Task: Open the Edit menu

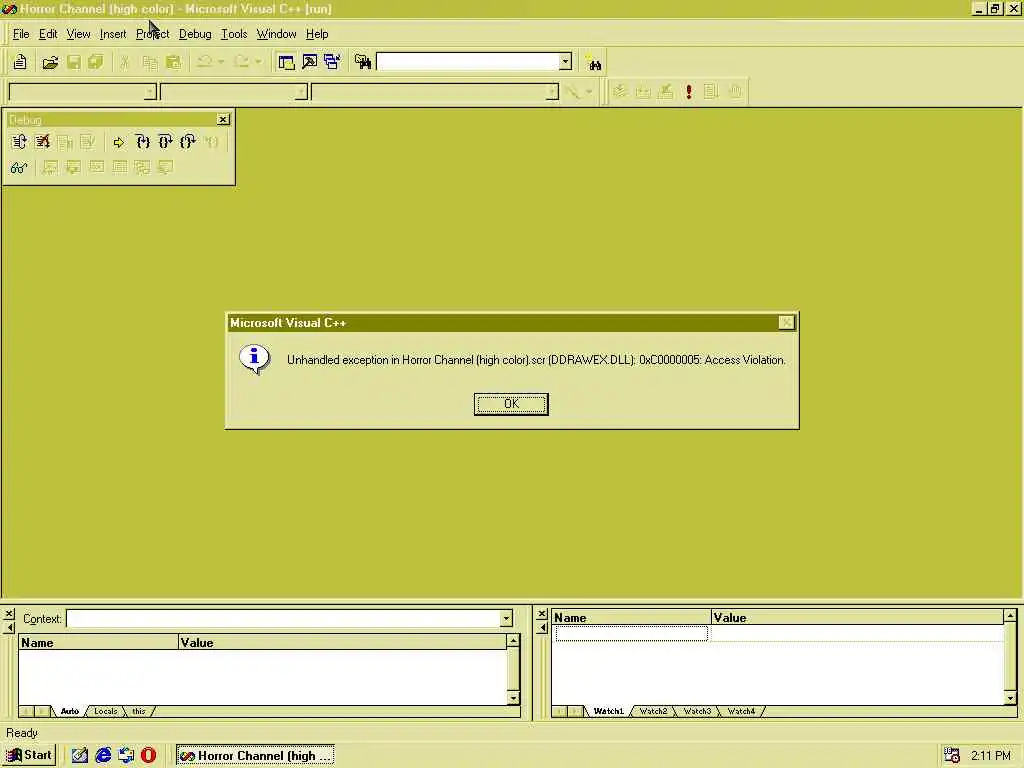Action: 48,34
